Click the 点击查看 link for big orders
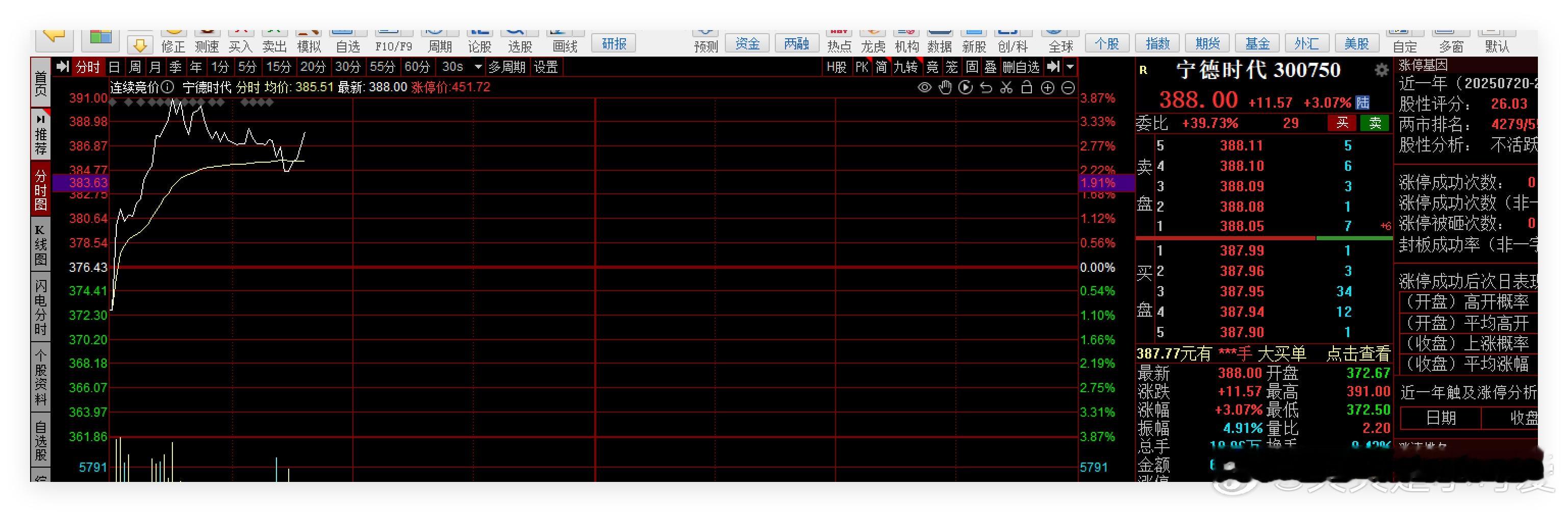This screenshot has height=512, width=1568. pyautogui.click(x=1358, y=353)
